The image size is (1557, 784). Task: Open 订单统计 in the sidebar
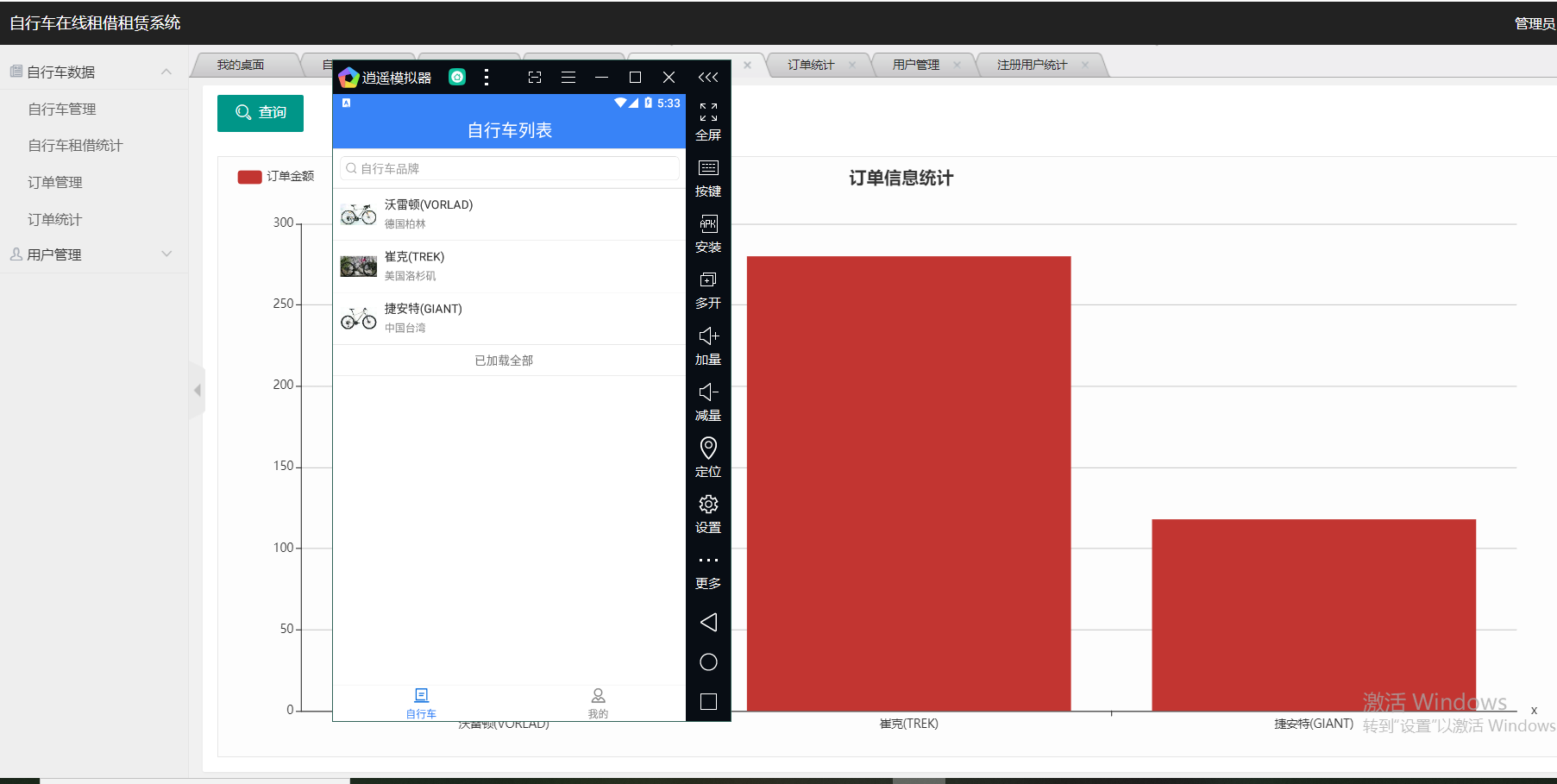tap(55, 220)
